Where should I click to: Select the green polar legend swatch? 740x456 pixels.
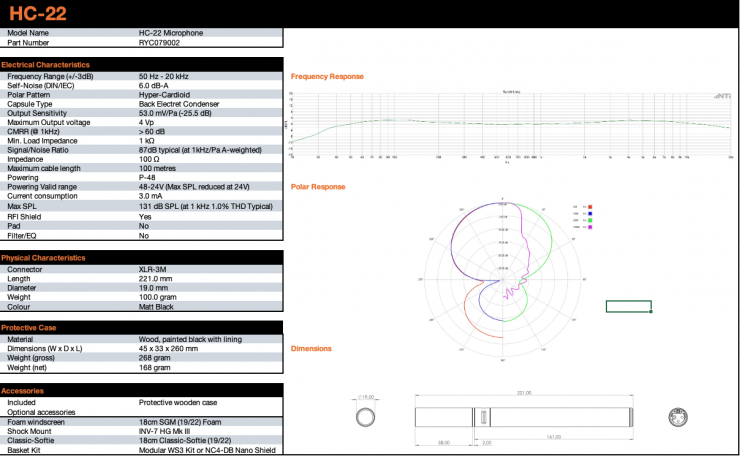[591, 220]
